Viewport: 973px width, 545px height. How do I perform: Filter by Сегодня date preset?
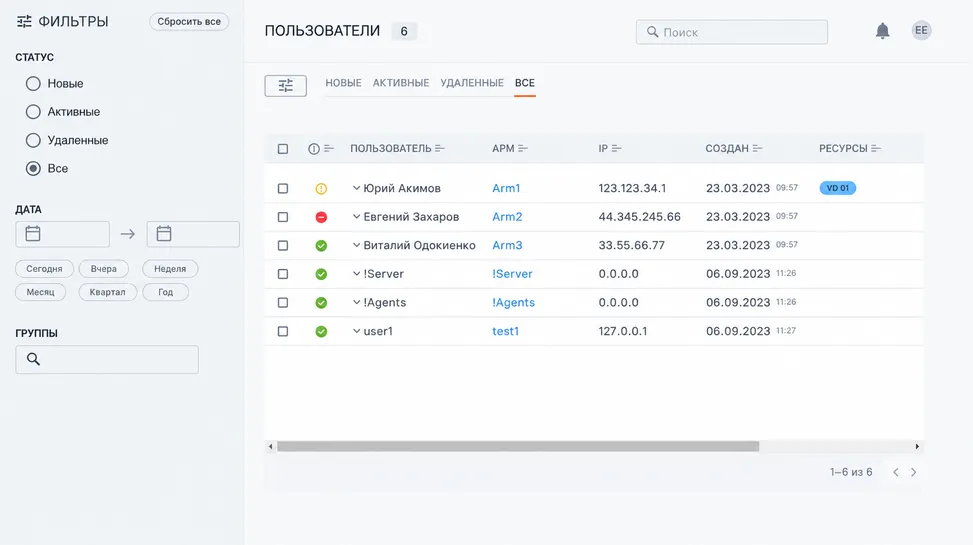44,269
